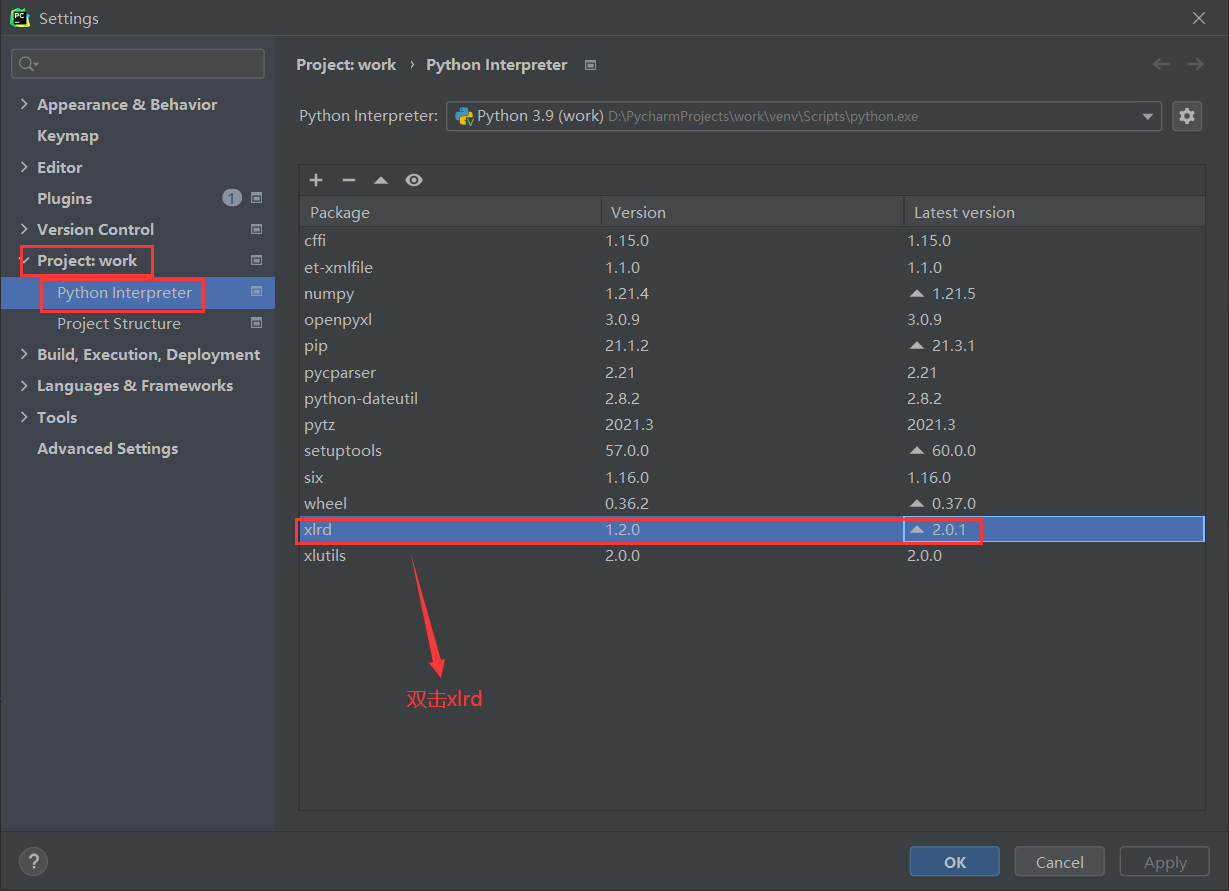This screenshot has height=891, width=1229.
Task: Sort by Latest version column header
Action: pos(1054,212)
